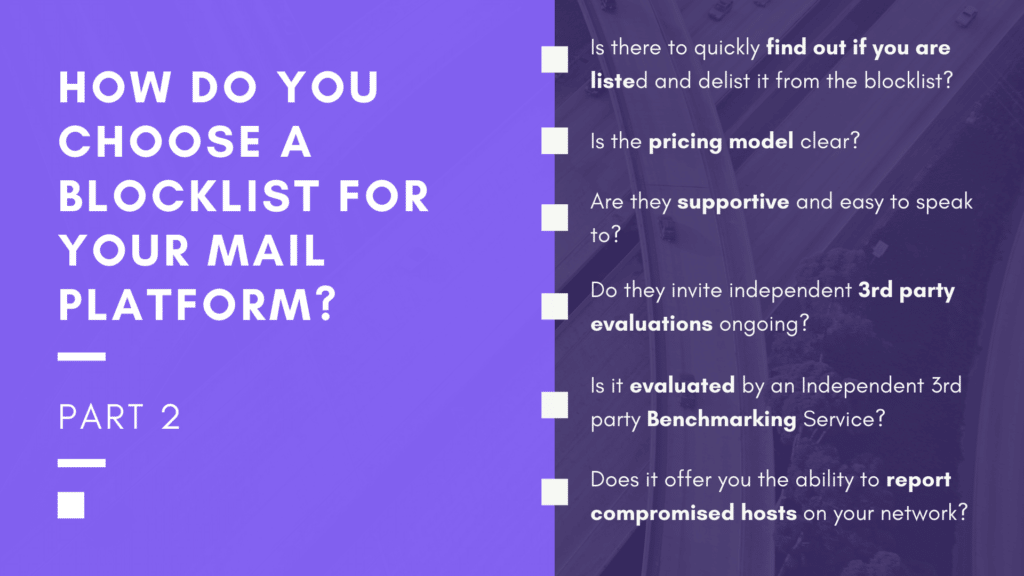Click the heading line 'YOUR MAIL'
Screen dimensions: 1024x576
(x=192, y=250)
